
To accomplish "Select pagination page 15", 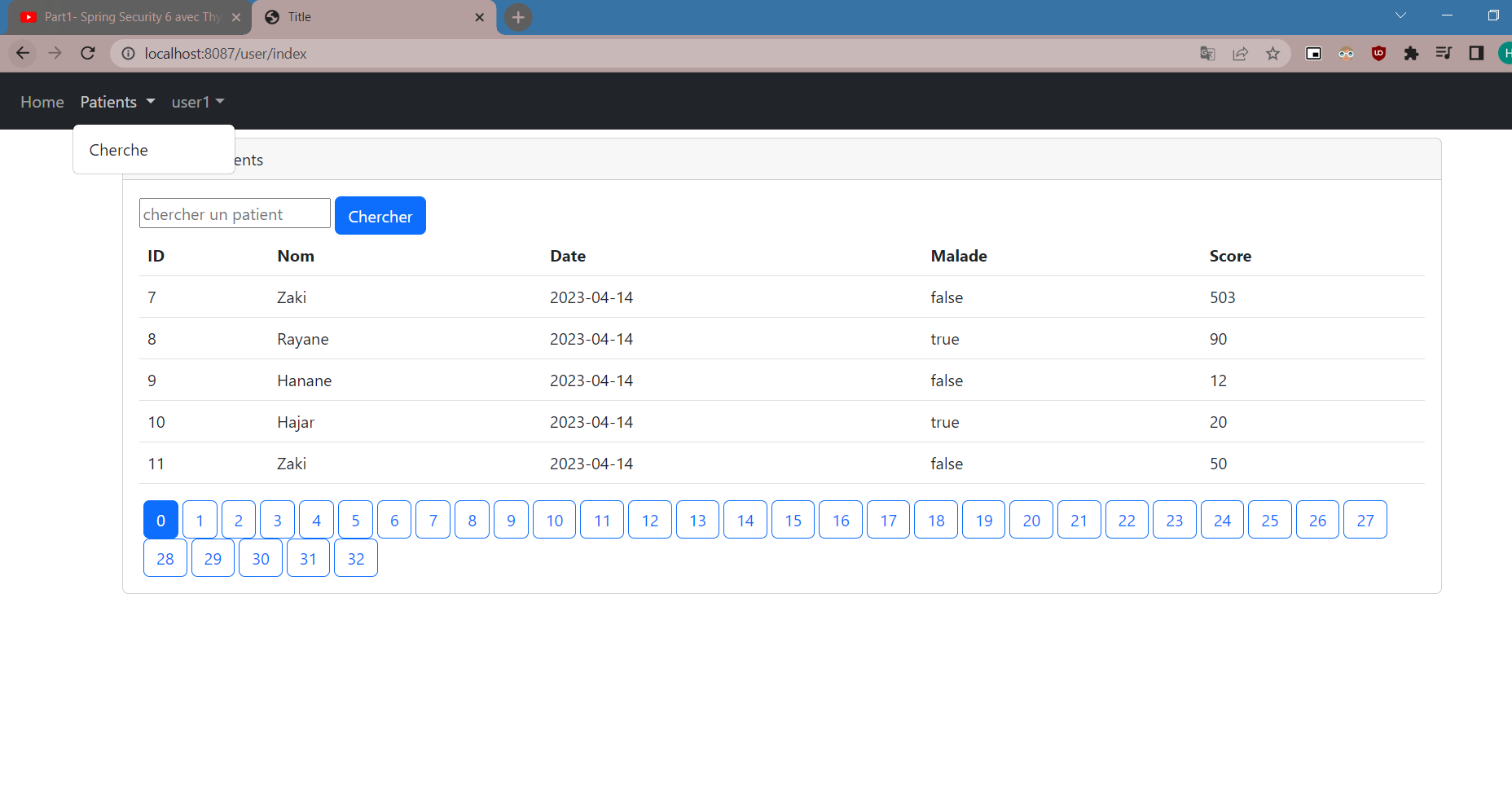I will click(793, 520).
